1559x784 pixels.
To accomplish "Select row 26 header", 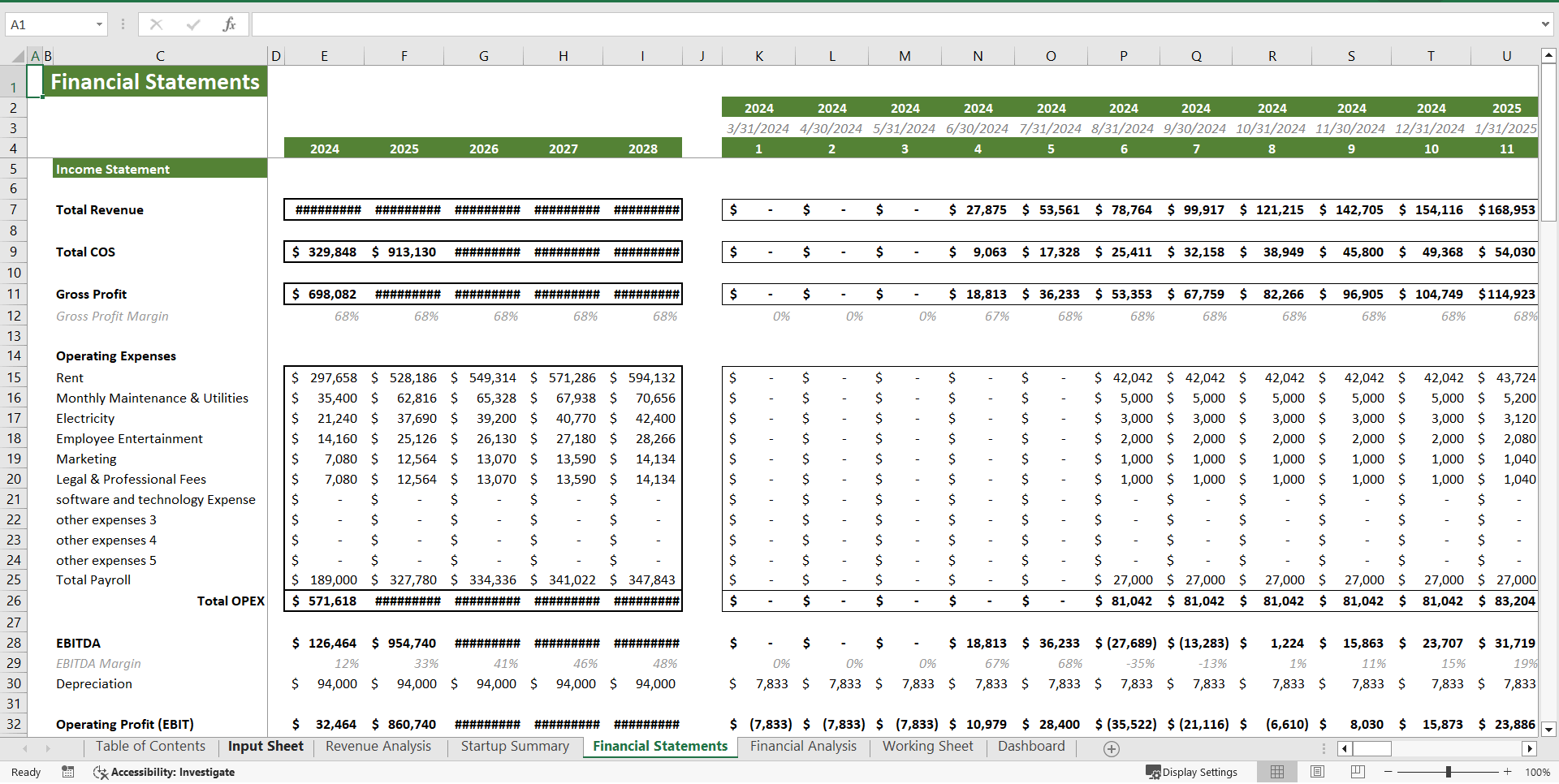I will click(x=13, y=601).
